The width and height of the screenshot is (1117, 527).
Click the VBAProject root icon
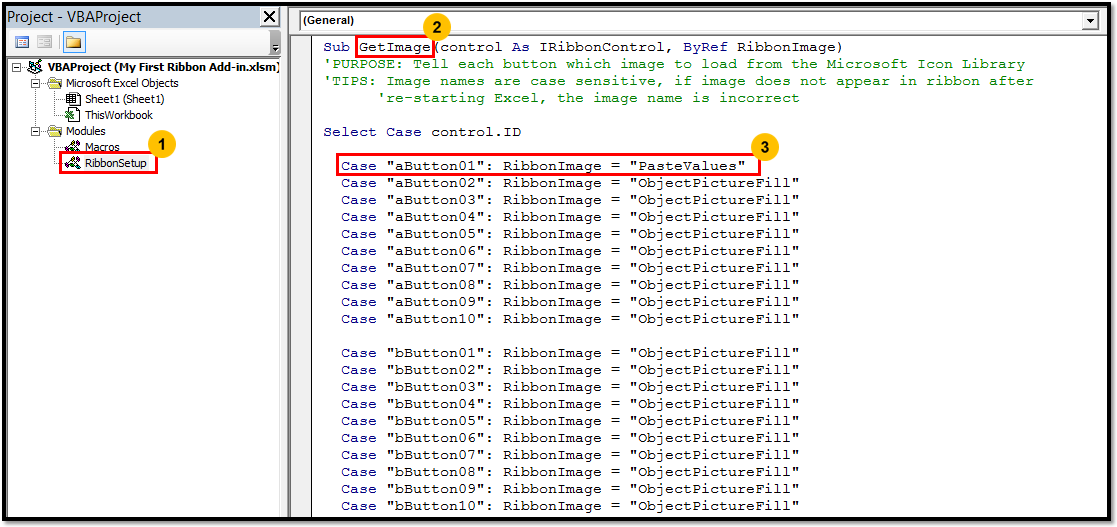pos(35,67)
